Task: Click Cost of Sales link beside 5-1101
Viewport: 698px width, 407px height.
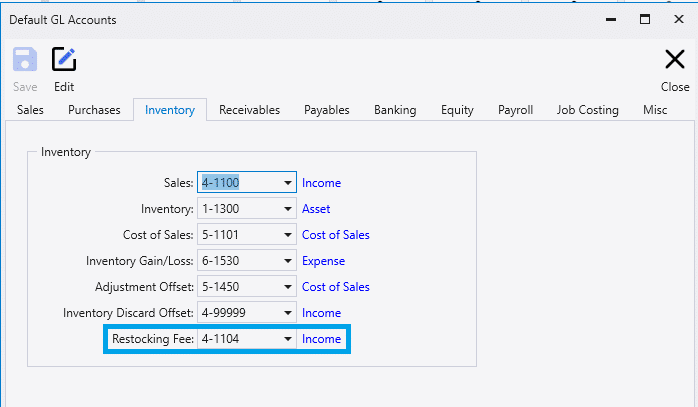Action: click(x=336, y=235)
